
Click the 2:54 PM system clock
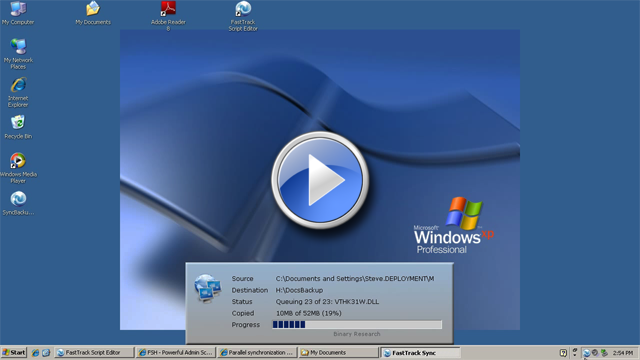click(623, 353)
